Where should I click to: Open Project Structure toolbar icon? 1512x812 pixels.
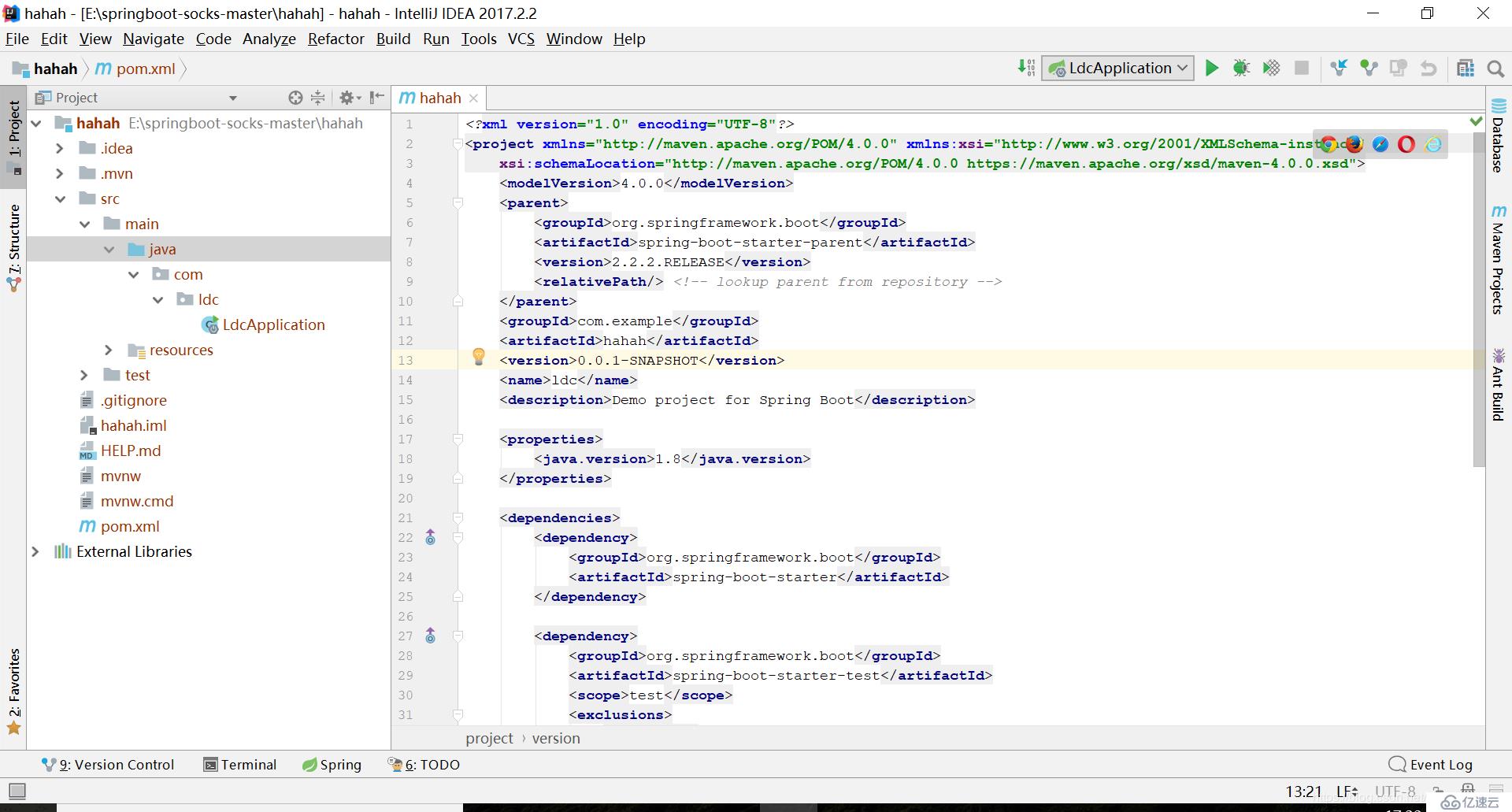click(x=1466, y=69)
